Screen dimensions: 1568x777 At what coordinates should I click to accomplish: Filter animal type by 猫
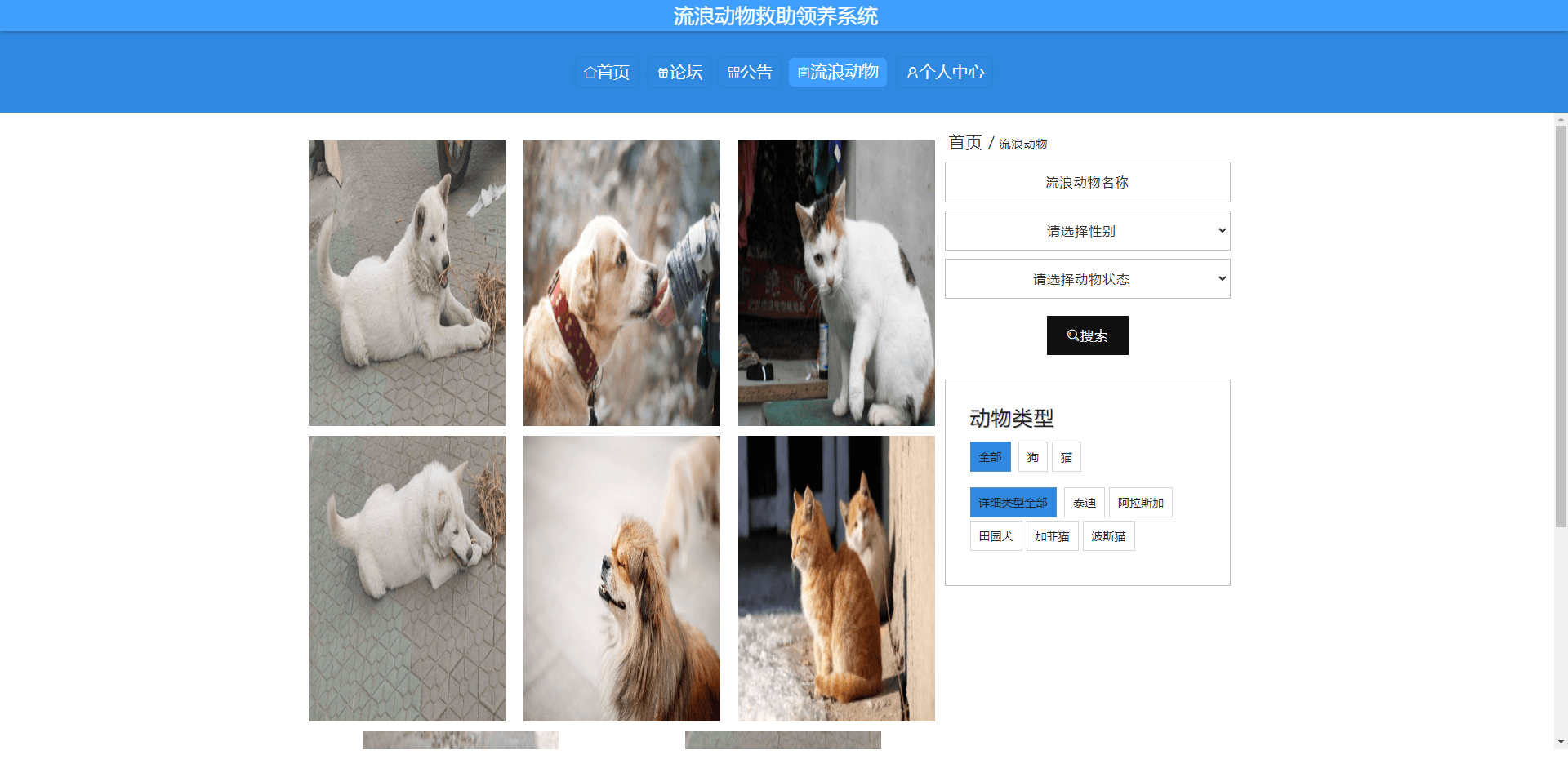click(x=1067, y=457)
